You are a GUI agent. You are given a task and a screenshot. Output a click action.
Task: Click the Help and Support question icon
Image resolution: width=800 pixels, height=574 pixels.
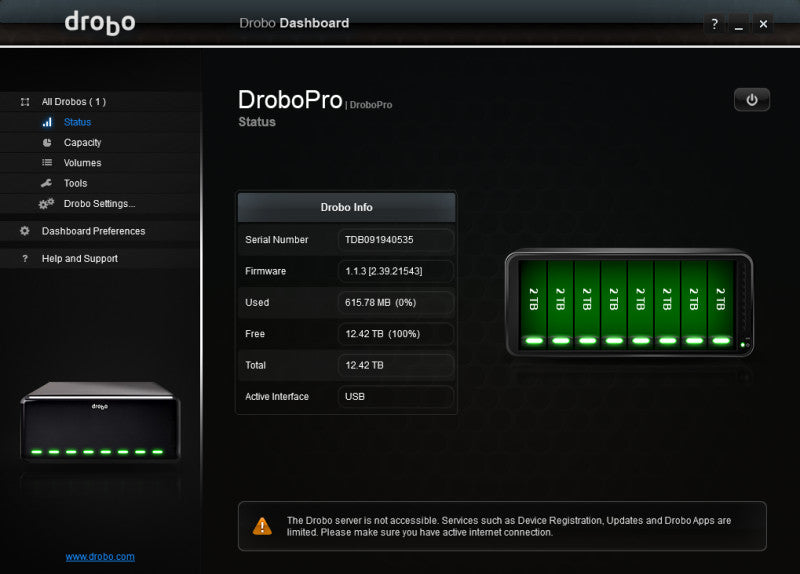click(x=25, y=259)
